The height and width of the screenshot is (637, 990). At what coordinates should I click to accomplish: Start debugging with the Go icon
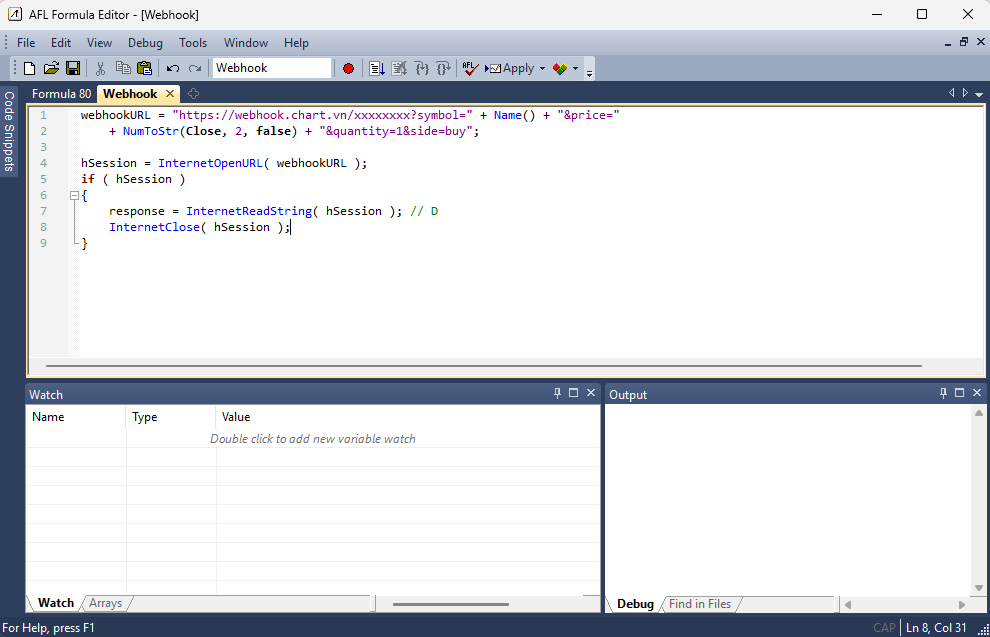(x=377, y=68)
